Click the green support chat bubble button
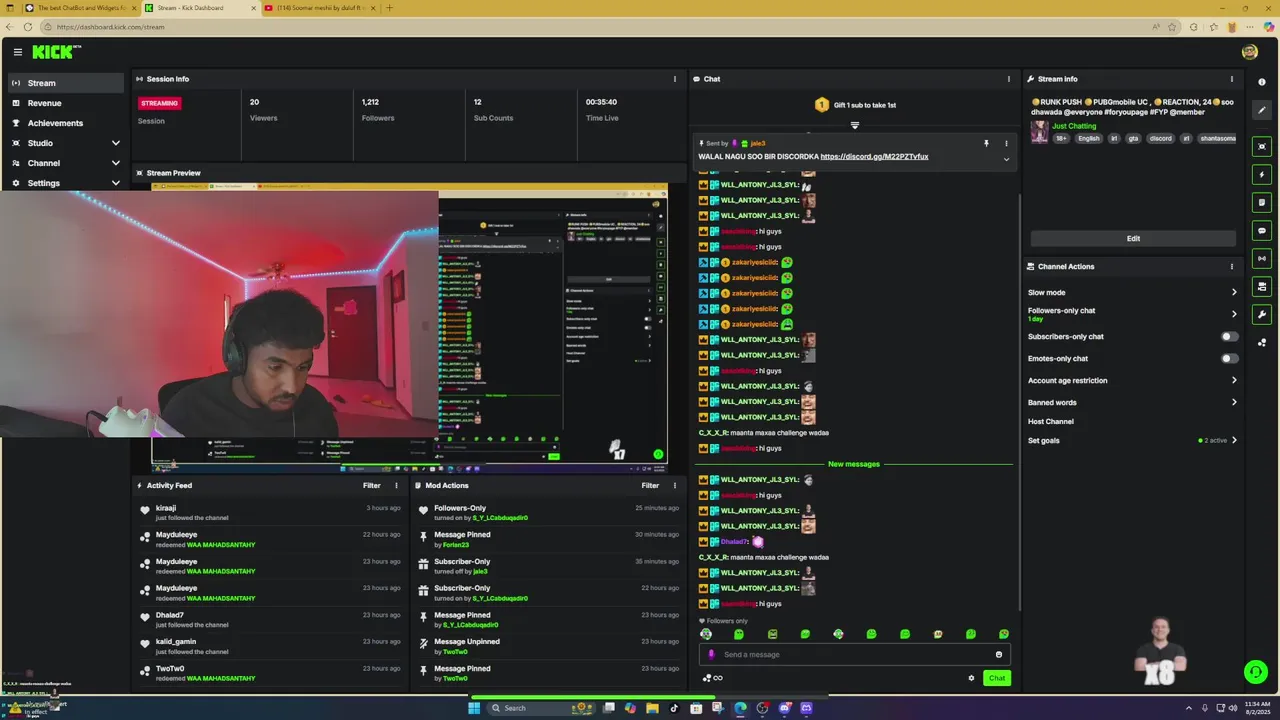Viewport: 1280px width, 720px height. click(1256, 672)
